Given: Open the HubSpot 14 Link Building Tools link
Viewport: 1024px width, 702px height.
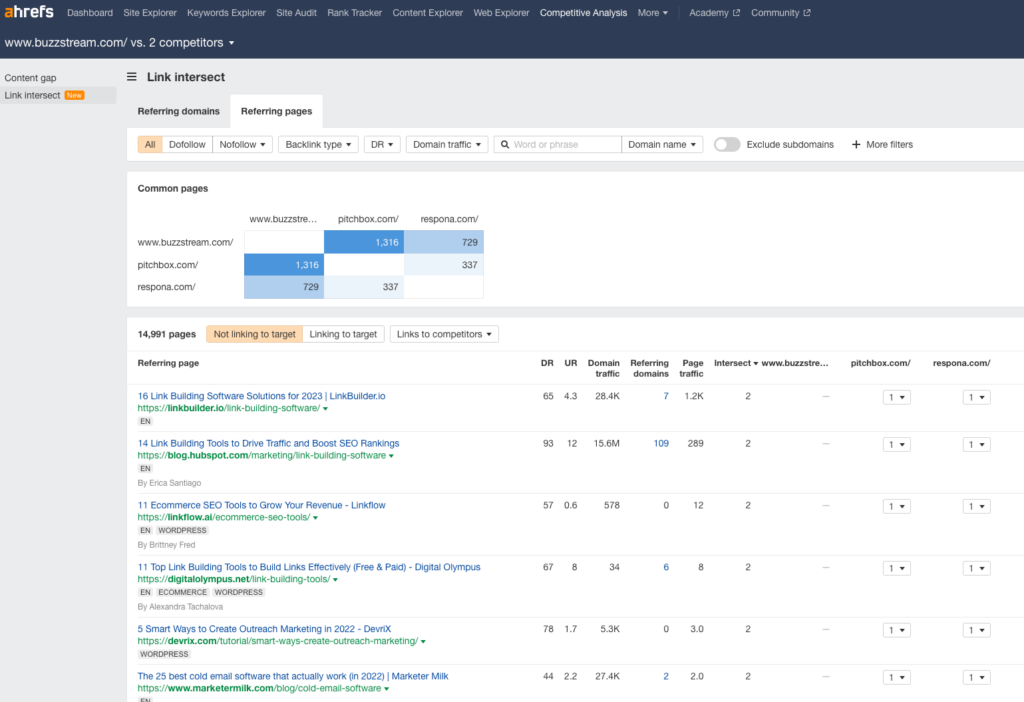Looking at the screenshot, I should point(268,443).
